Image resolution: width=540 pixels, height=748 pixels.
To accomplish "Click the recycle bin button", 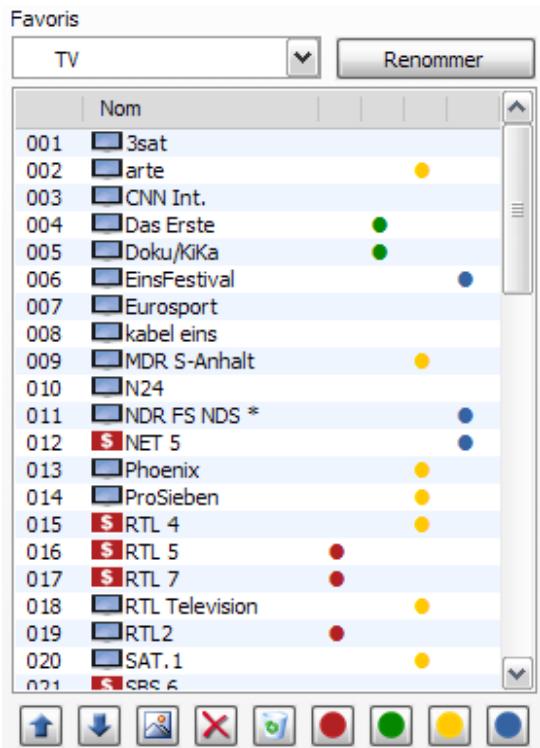I will 274,726.
